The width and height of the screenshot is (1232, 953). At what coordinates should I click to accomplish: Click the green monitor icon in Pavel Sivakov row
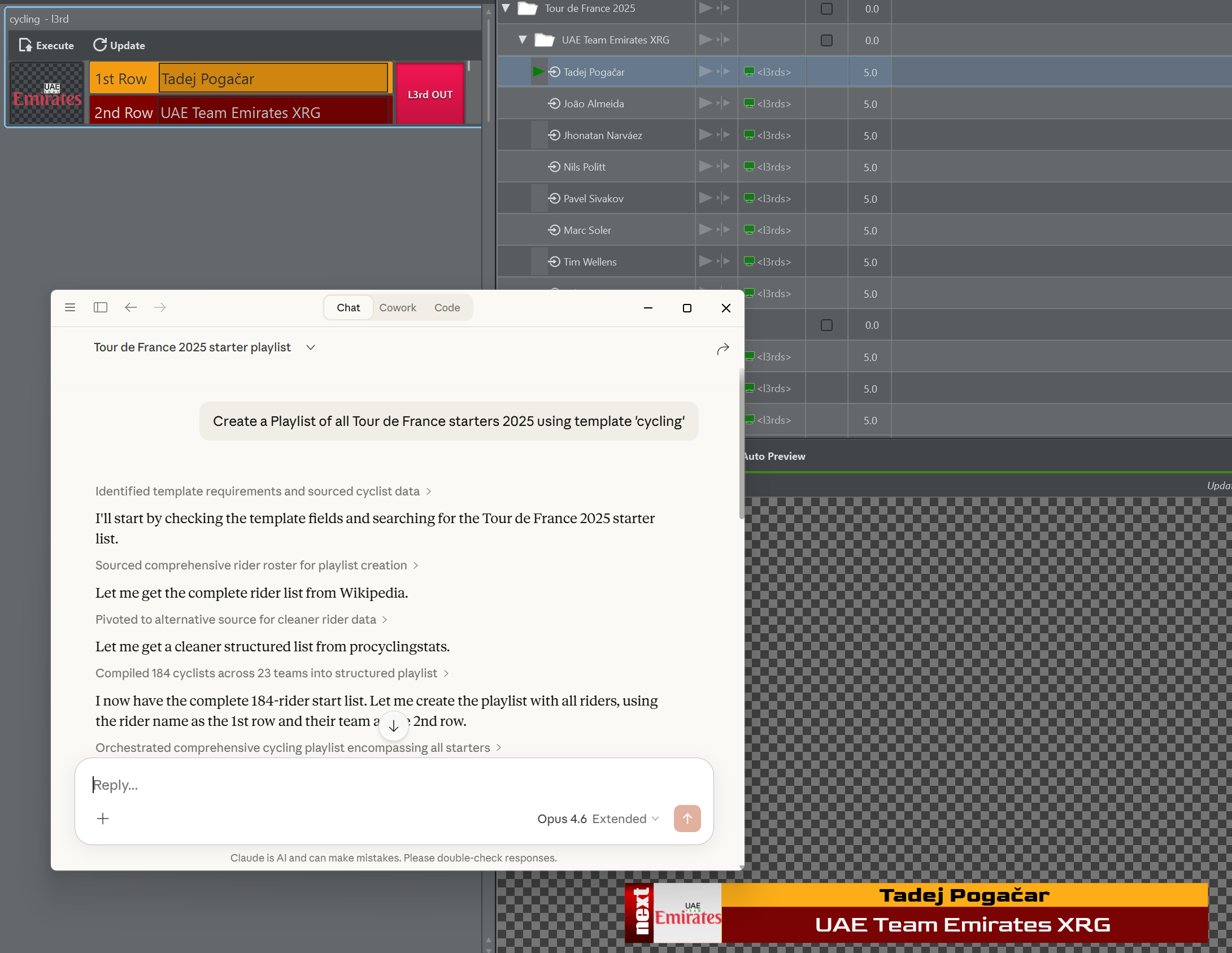pyautogui.click(x=749, y=198)
